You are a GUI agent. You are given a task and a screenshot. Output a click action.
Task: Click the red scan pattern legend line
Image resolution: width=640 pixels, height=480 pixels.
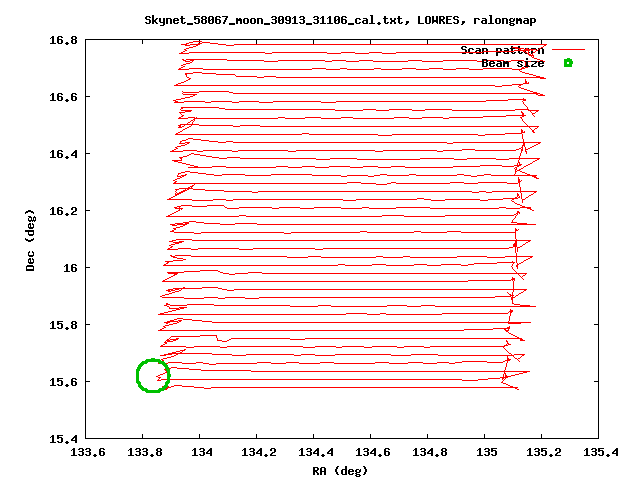coord(568,49)
